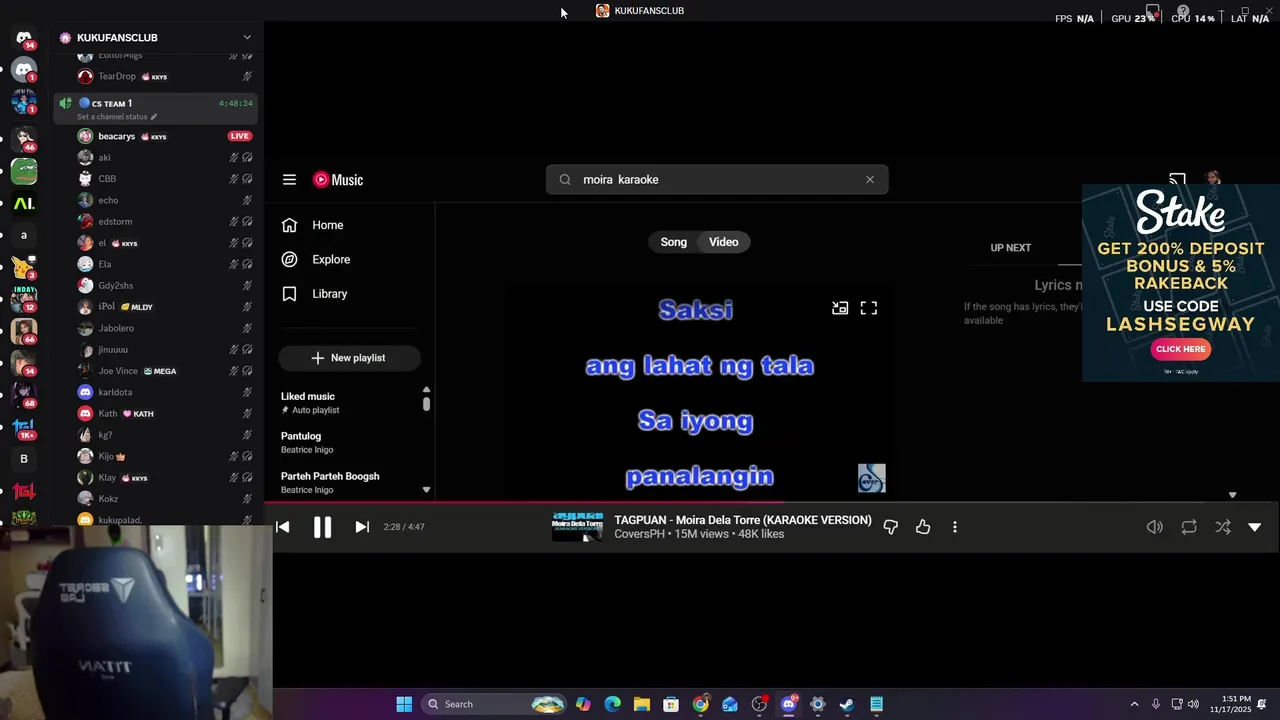Open the miniplayer icon on video
1280x720 pixels.
[840, 308]
